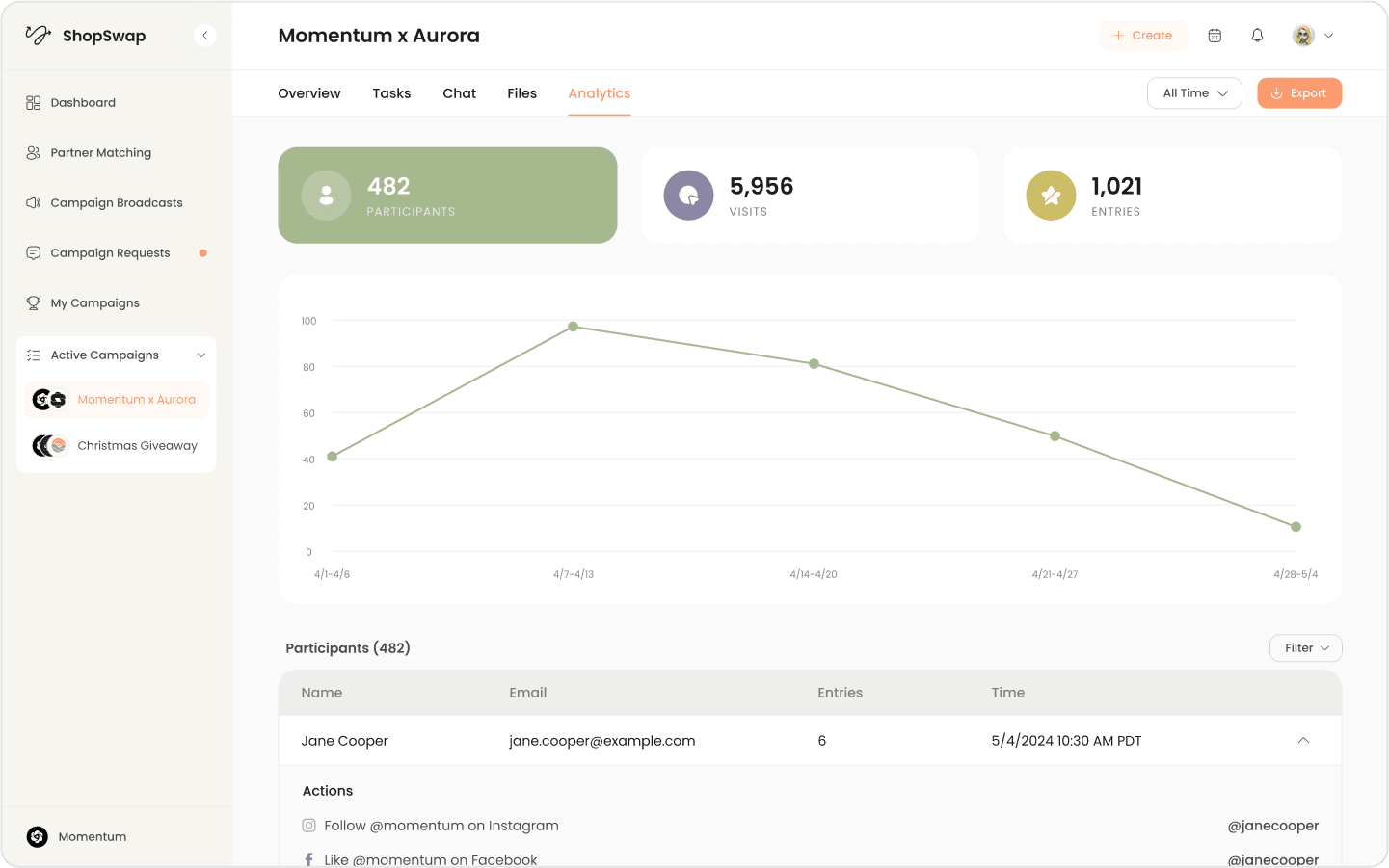Image resolution: width=1389 pixels, height=868 pixels.
Task: Click the Instagram icon in Actions list
Action: (309, 826)
